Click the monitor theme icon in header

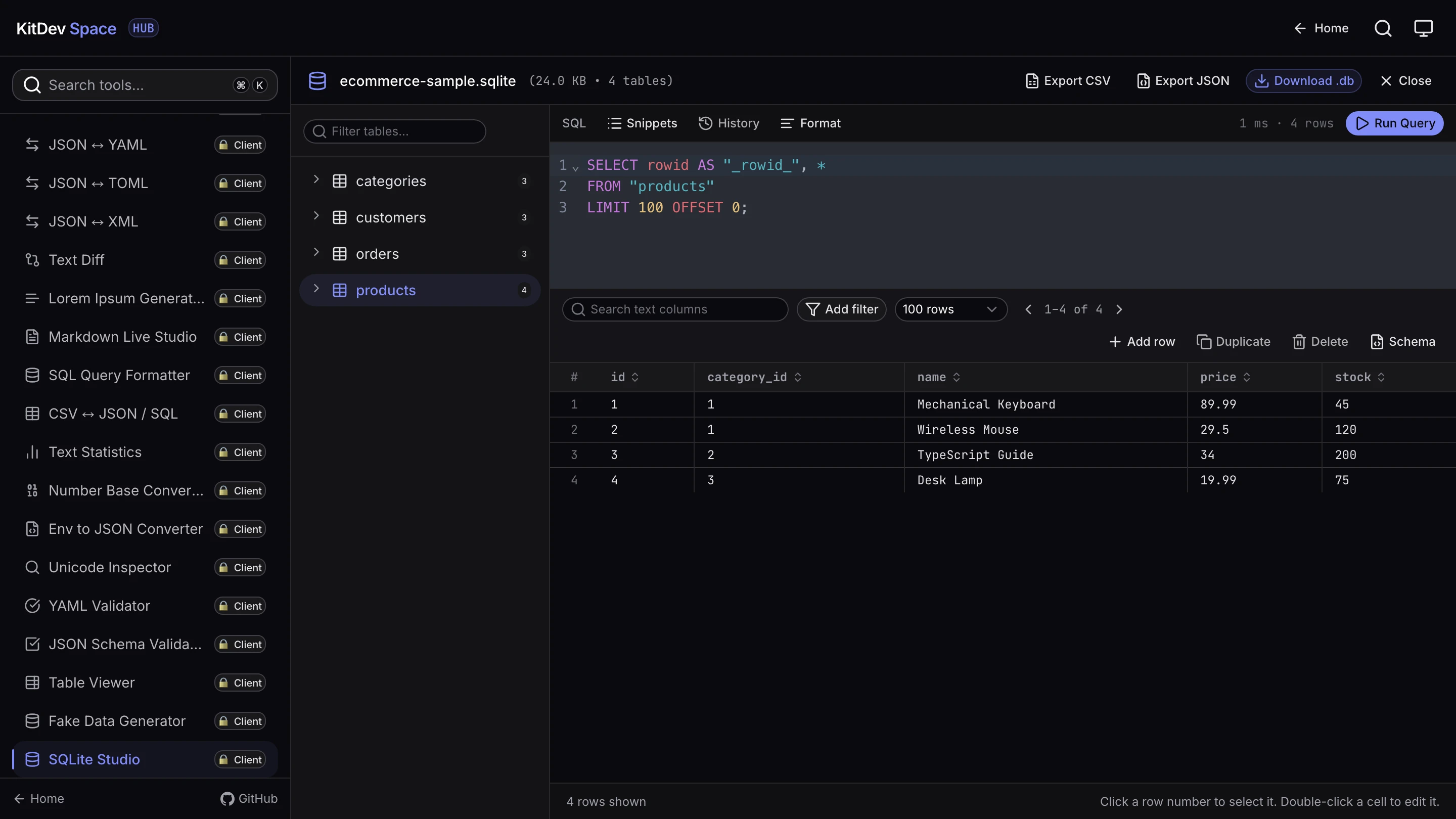(x=1423, y=28)
